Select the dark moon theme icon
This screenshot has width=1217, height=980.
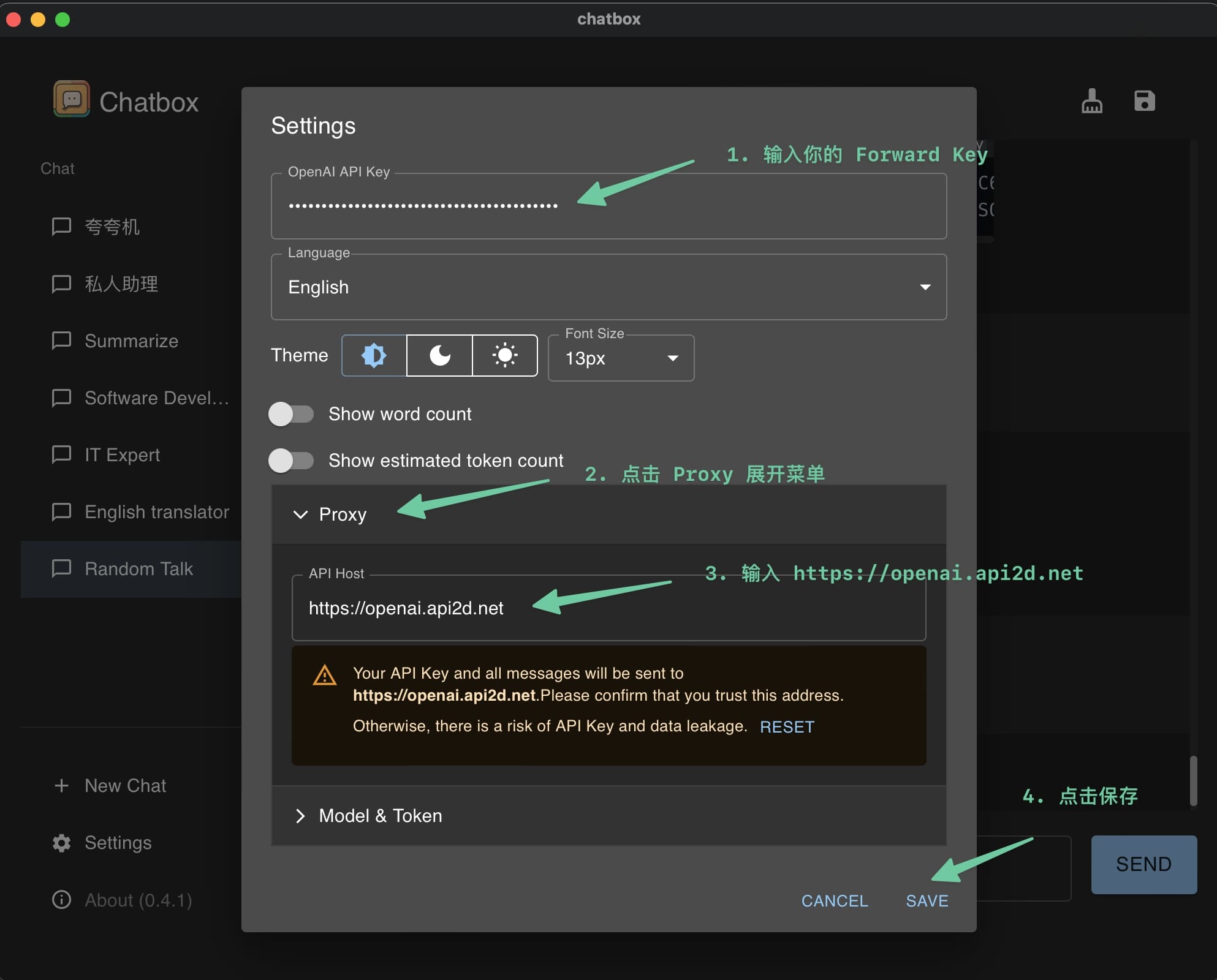pos(439,355)
